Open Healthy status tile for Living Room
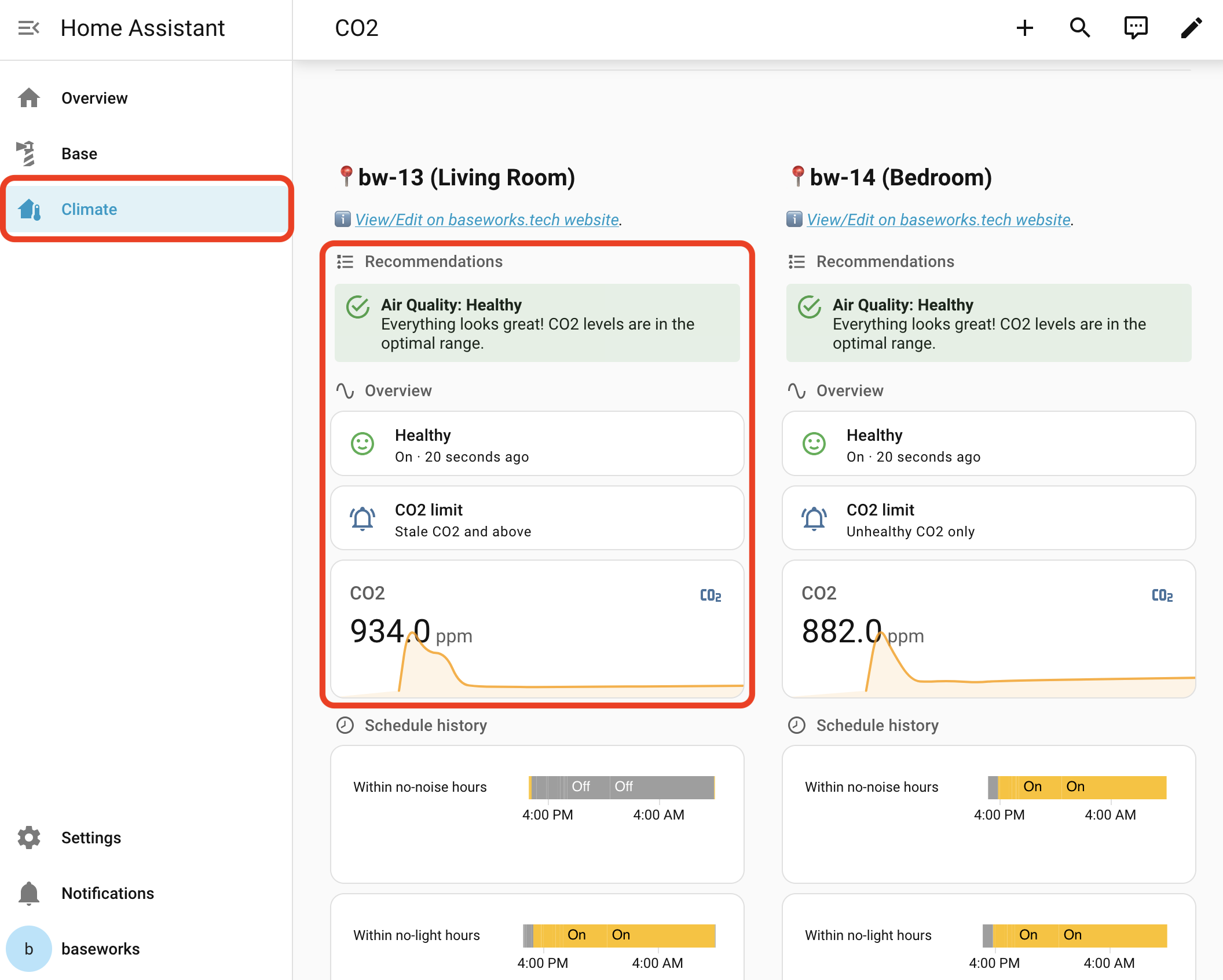The height and width of the screenshot is (980, 1223). (537, 444)
